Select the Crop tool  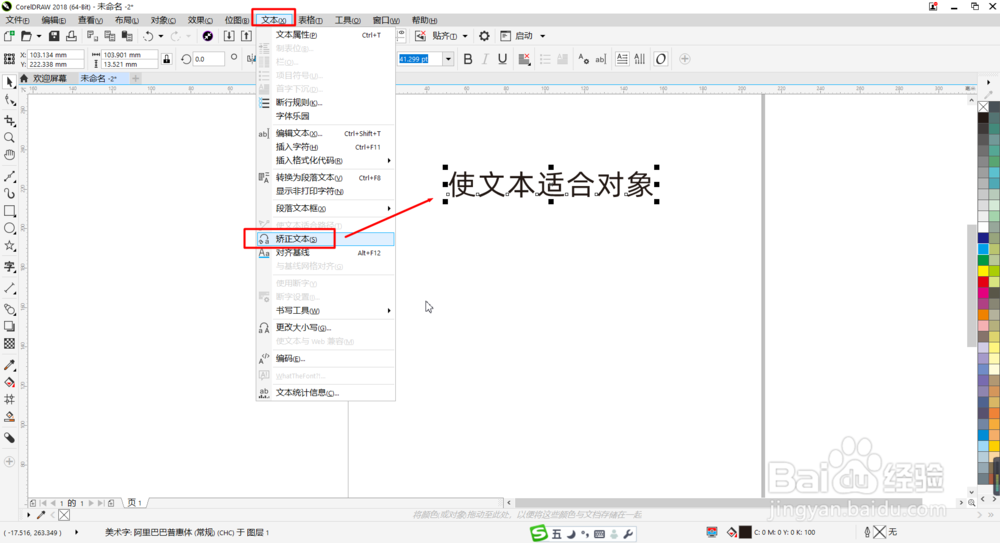[10, 121]
